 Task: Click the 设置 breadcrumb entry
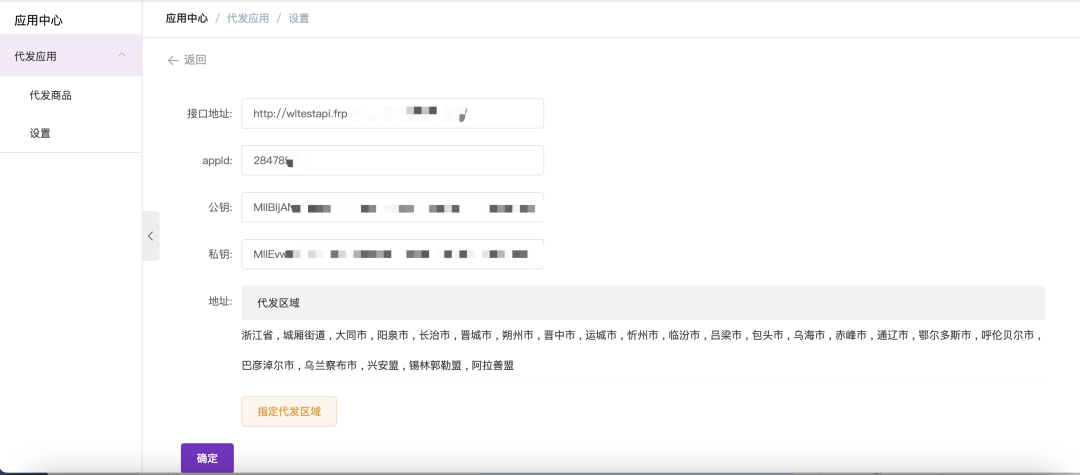pos(299,19)
